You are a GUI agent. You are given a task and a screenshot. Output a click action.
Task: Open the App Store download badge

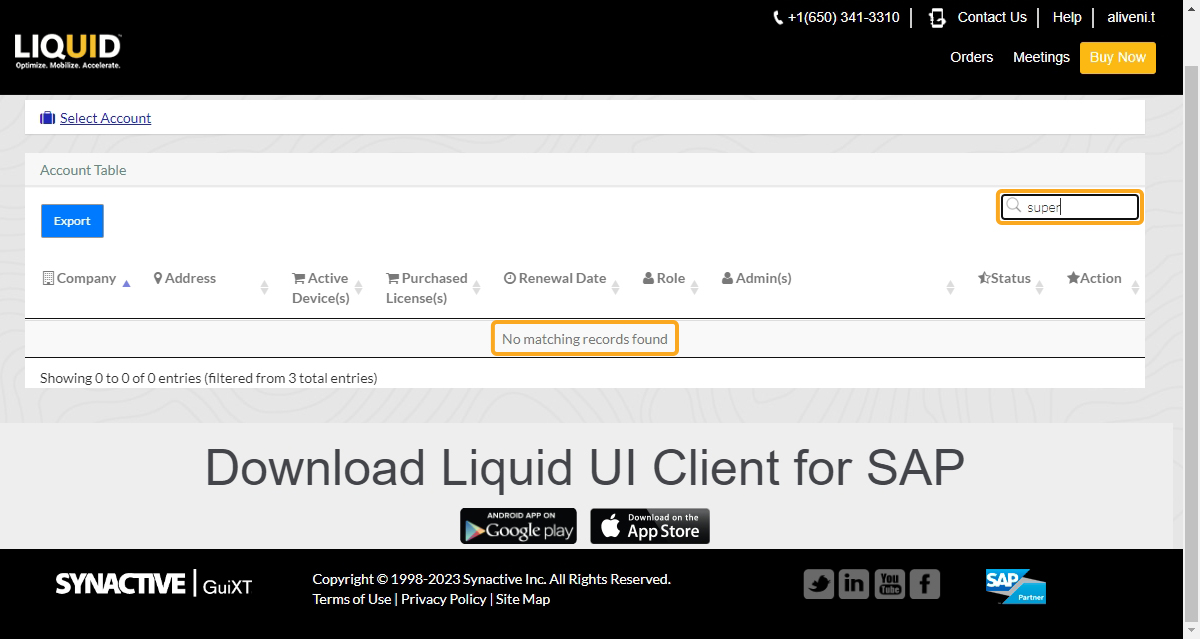click(x=650, y=526)
